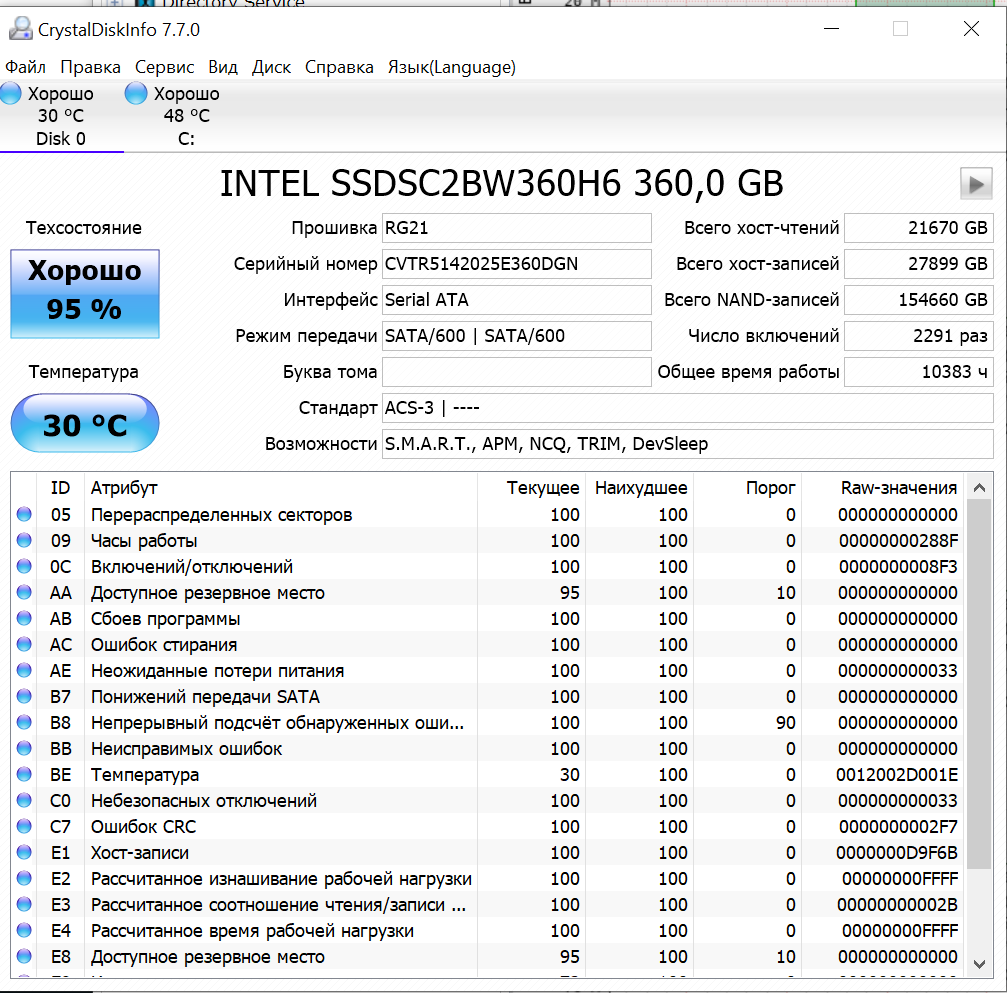Click status icon of row E1 Хост-записи
The height and width of the screenshot is (993, 1007).
point(24,852)
